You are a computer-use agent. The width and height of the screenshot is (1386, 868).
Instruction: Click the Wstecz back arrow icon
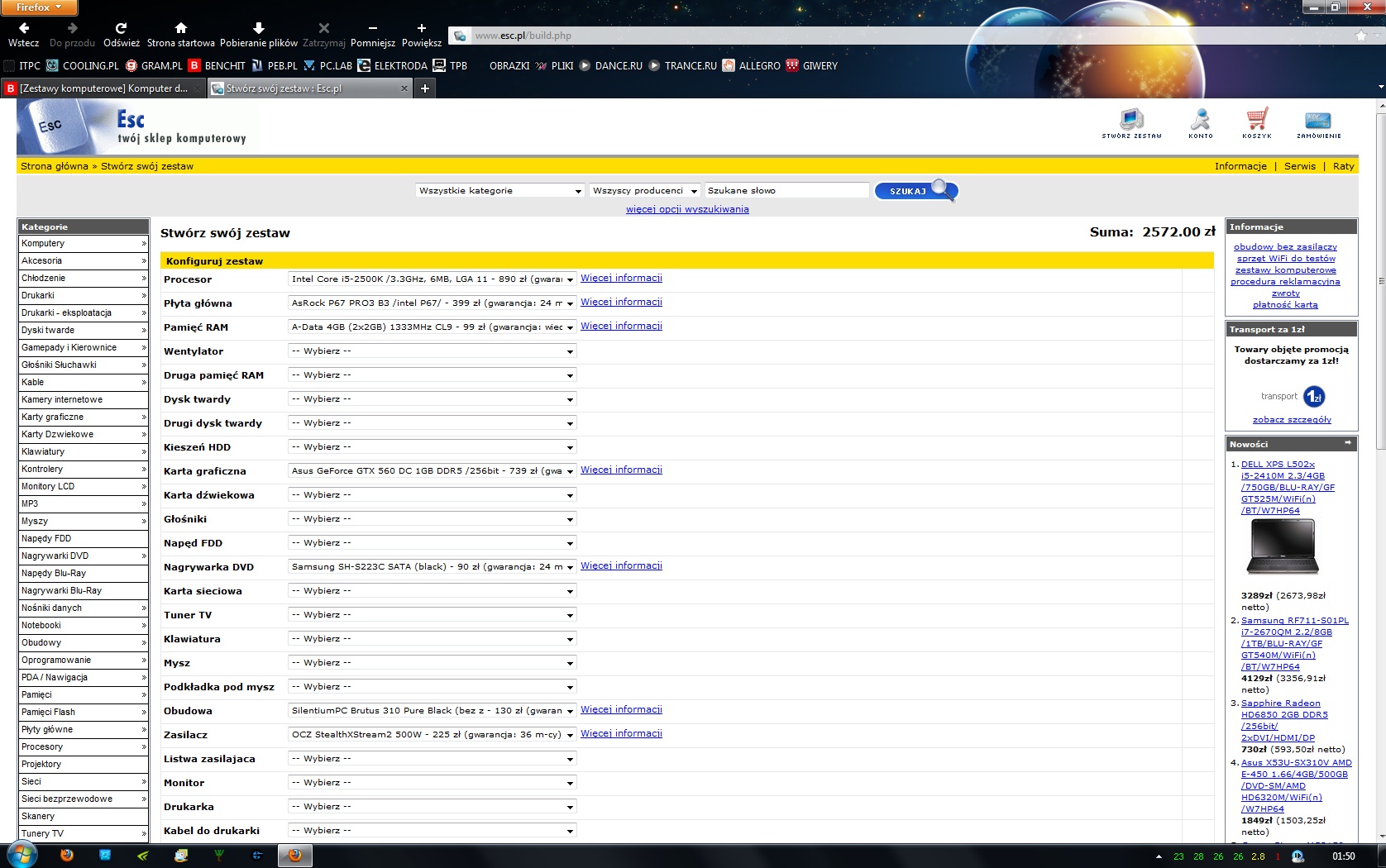tap(24, 28)
